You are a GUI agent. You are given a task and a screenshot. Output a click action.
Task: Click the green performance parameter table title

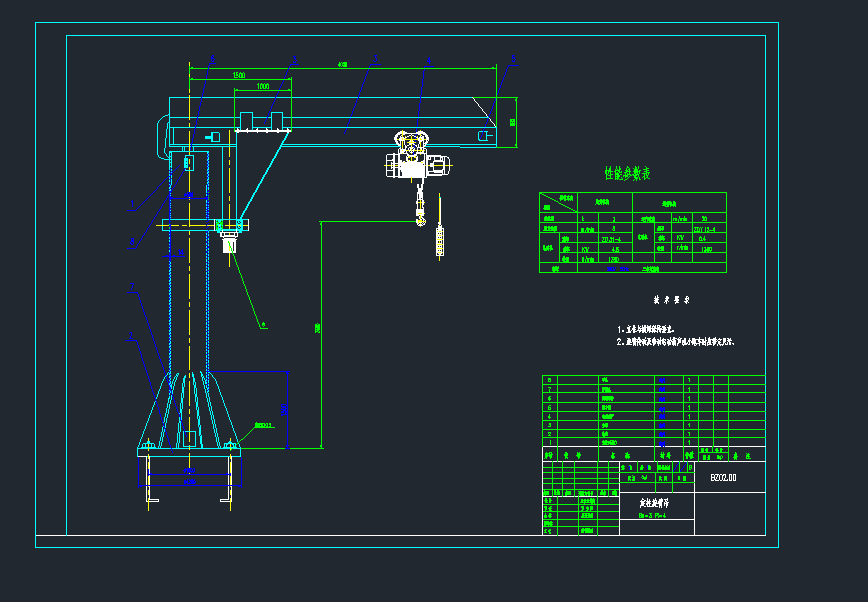pyautogui.click(x=627, y=174)
